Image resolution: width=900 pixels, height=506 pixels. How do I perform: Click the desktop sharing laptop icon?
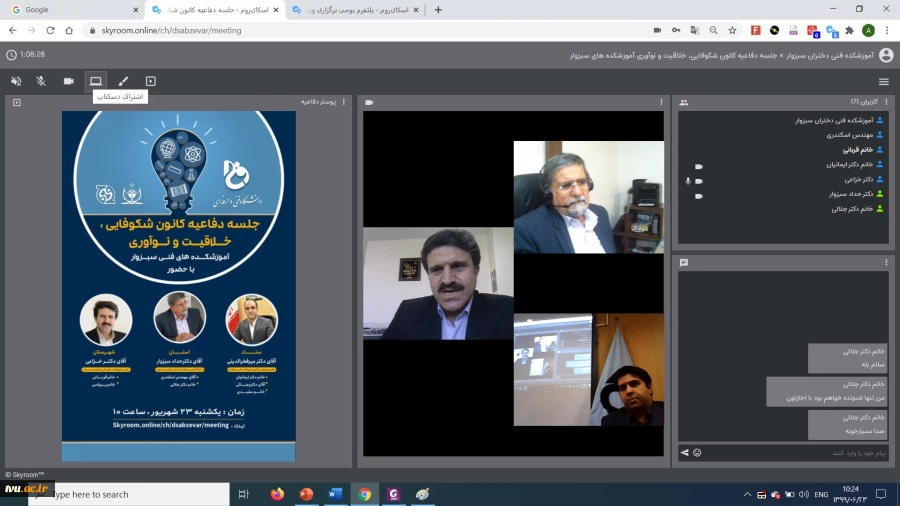[x=96, y=81]
